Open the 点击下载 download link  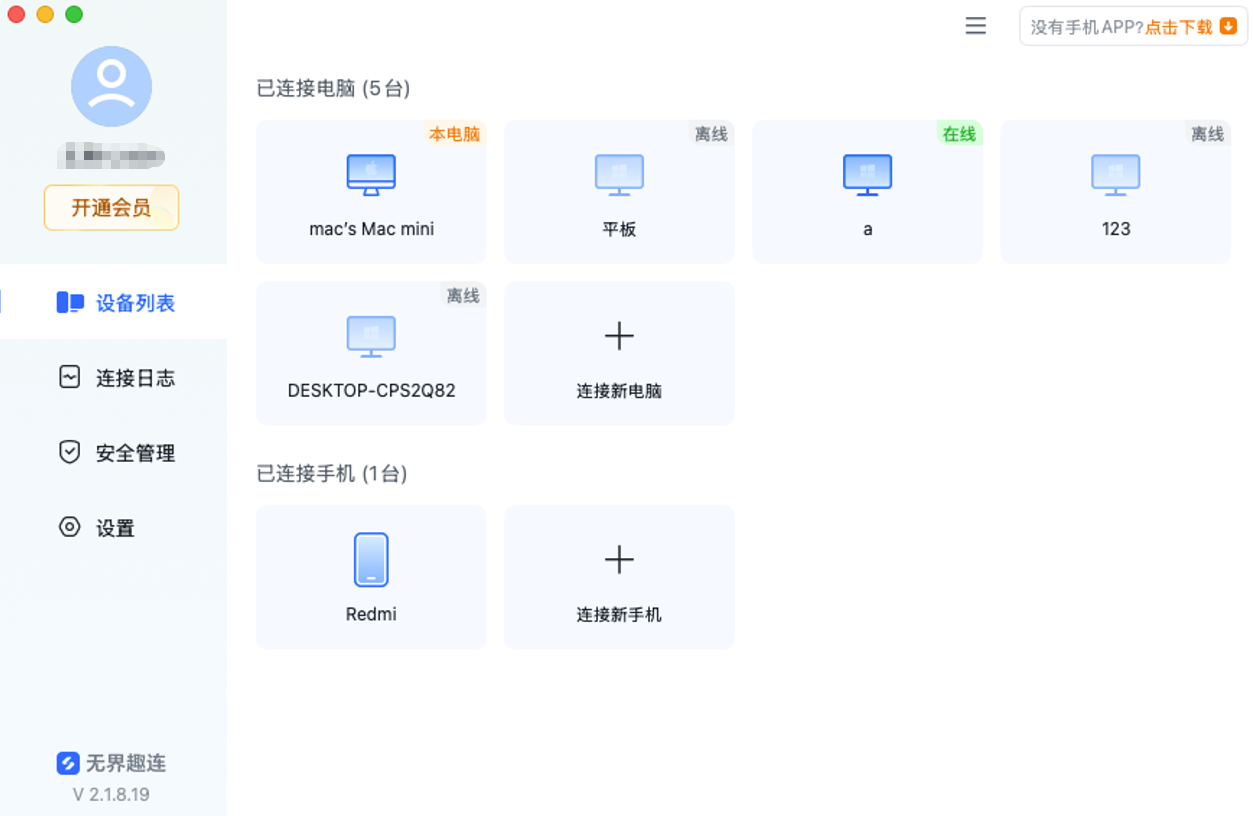1180,27
